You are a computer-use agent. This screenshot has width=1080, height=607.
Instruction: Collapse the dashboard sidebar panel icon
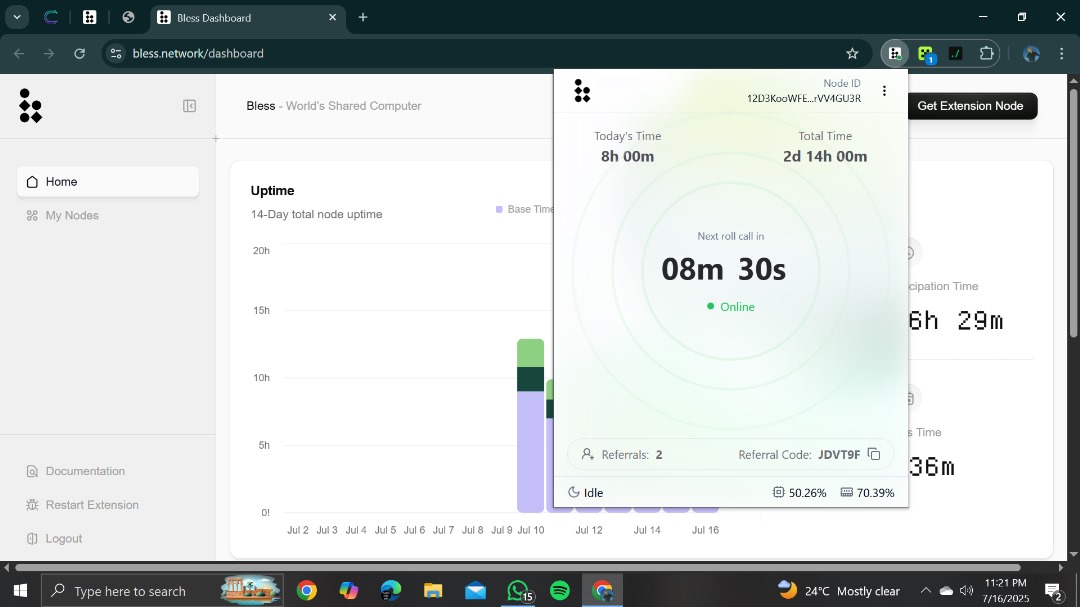189,106
